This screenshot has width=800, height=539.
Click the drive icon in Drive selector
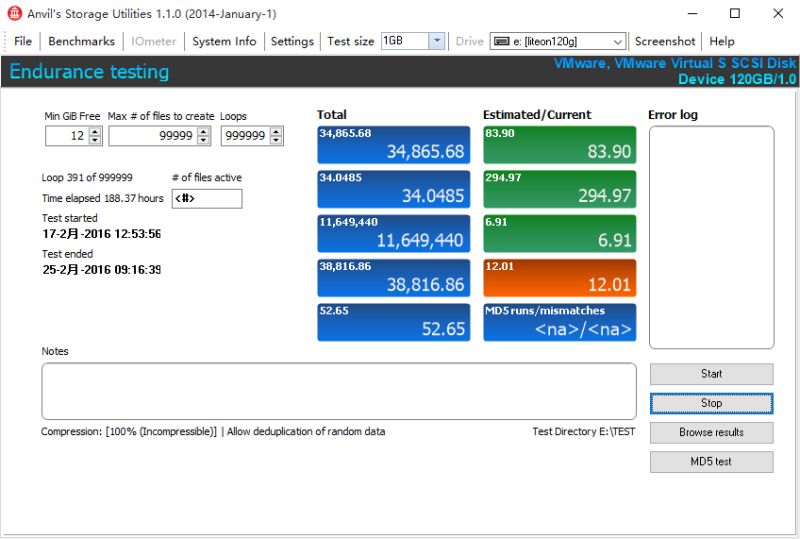tap(502, 41)
